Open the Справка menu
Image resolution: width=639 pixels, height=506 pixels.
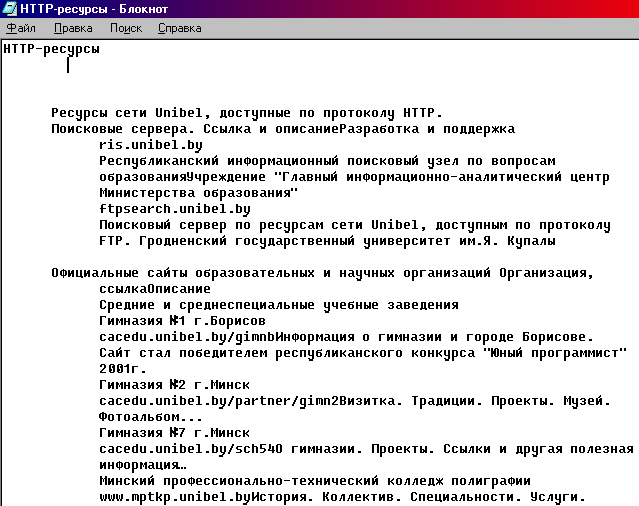[x=180, y=28]
